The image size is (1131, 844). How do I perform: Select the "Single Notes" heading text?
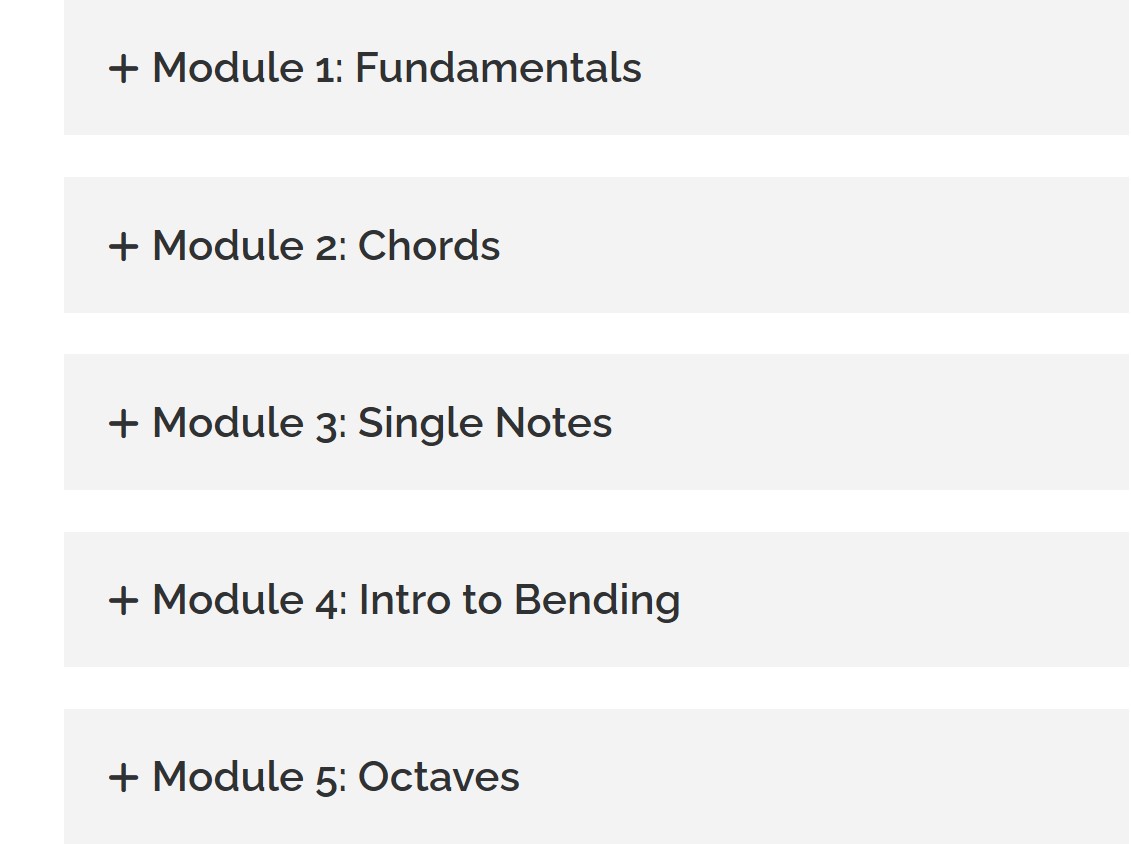pyautogui.click(x=485, y=423)
